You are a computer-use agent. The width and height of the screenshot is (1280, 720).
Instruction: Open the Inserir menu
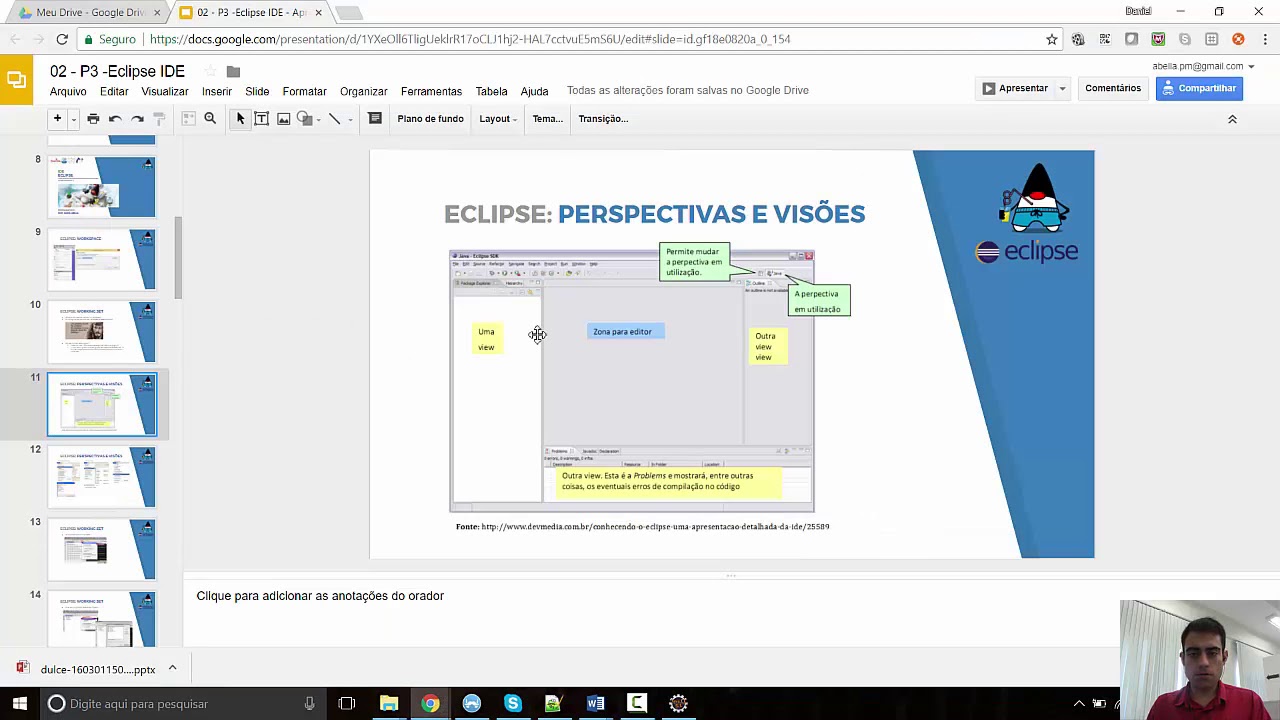[x=217, y=91]
